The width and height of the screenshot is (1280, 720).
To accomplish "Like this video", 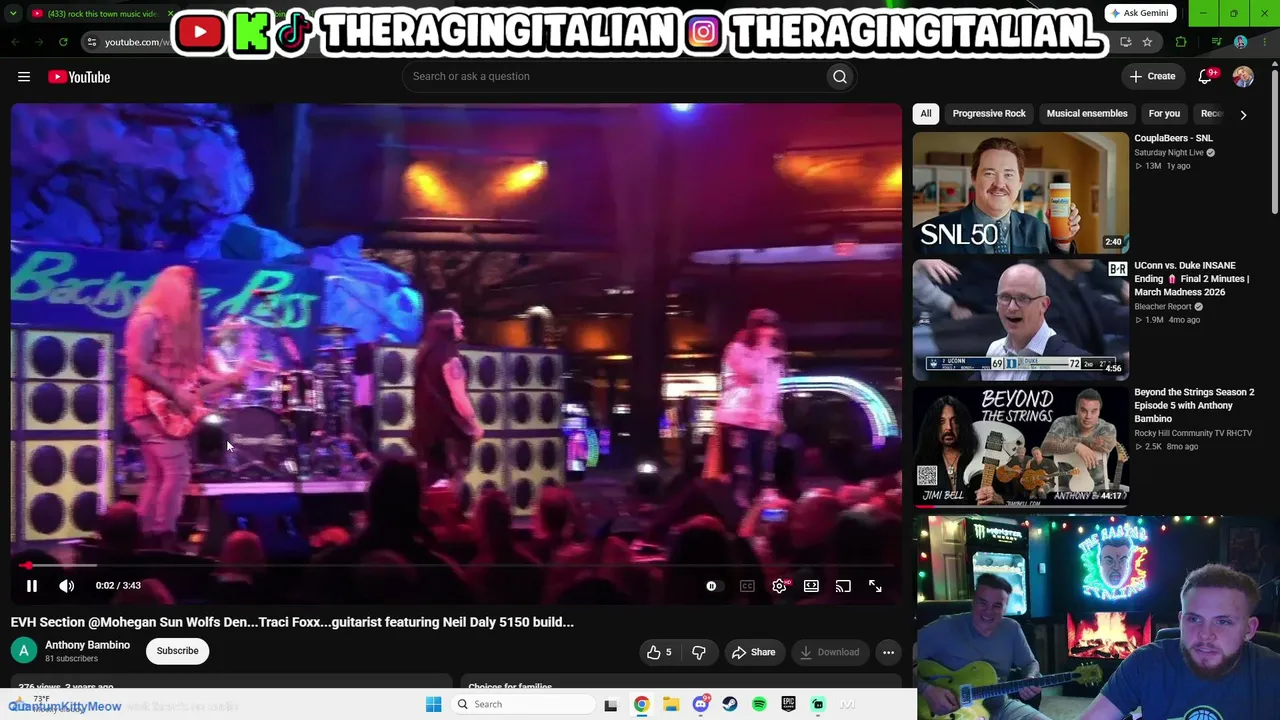I will click(659, 652).
